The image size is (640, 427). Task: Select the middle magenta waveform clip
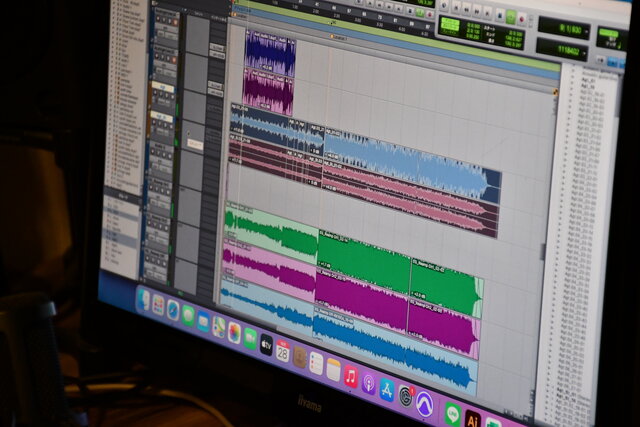pyautogui.click(x=361, y=301)
